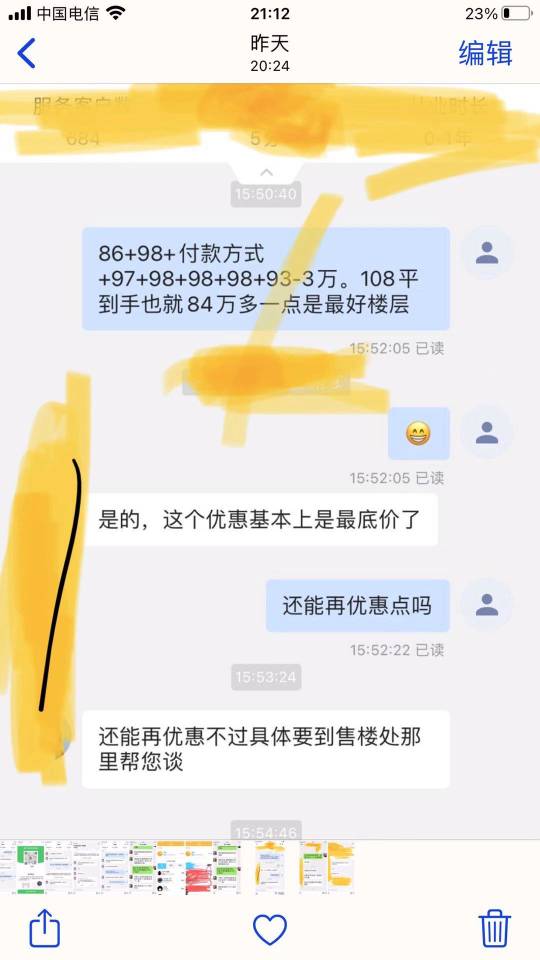This screenshot has width=540, height=960.
Task: Select the 还能再优惠不过具体要到售楼处 message
Action: click(x=266, y=749)
